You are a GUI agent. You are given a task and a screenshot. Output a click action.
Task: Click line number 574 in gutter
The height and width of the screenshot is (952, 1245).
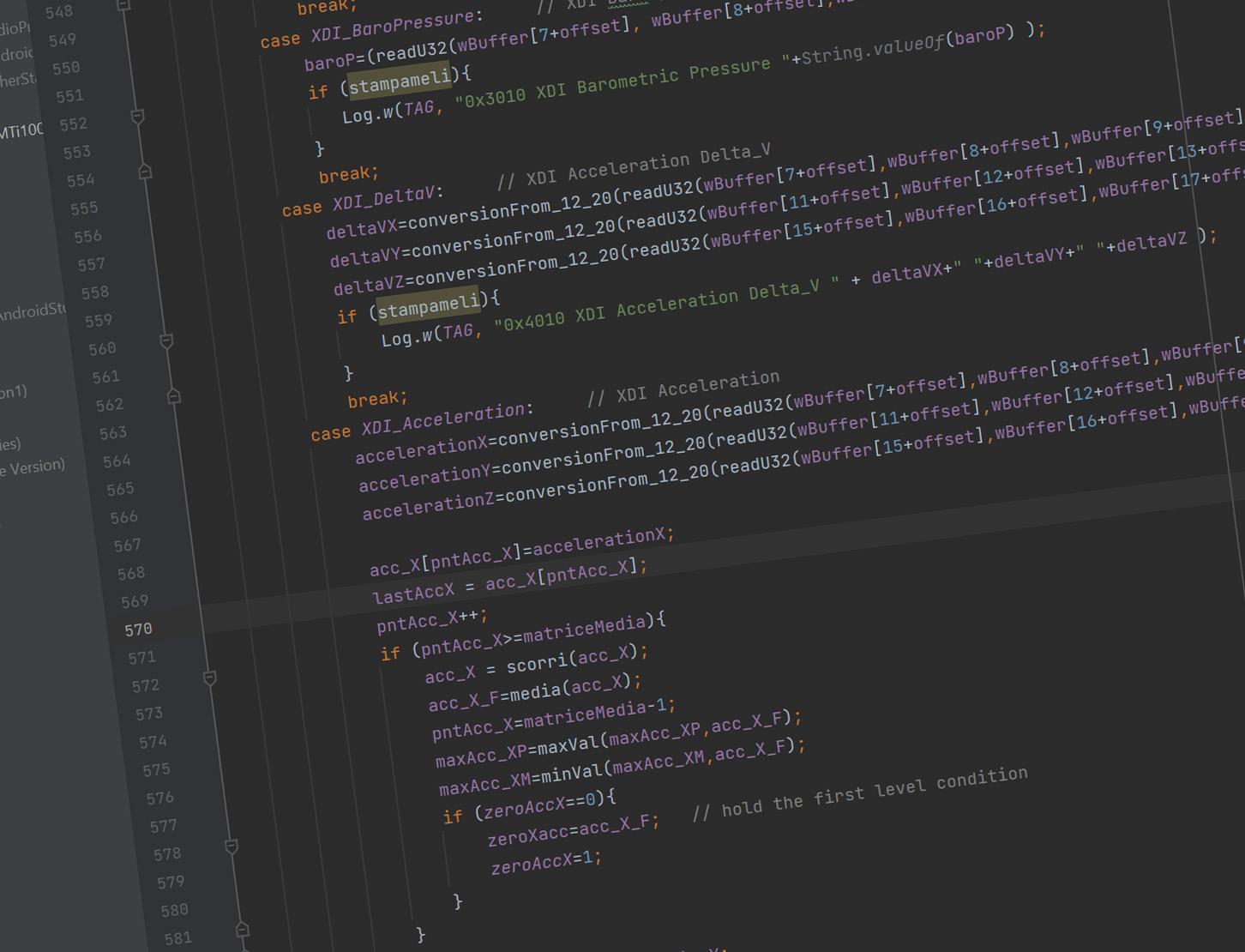pyautogui.click(x=153, y=742)
